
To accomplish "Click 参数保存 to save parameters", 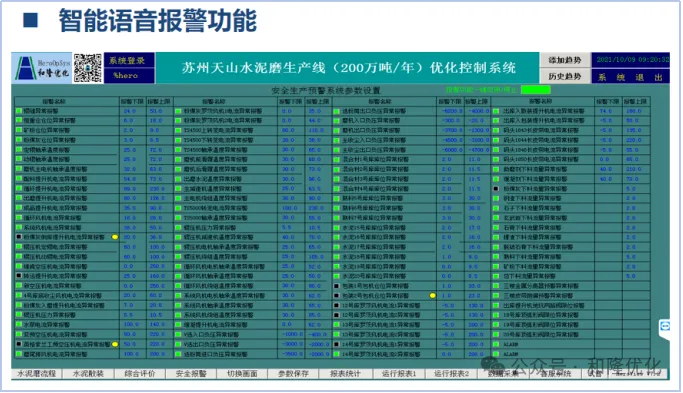I will (294, 374).
